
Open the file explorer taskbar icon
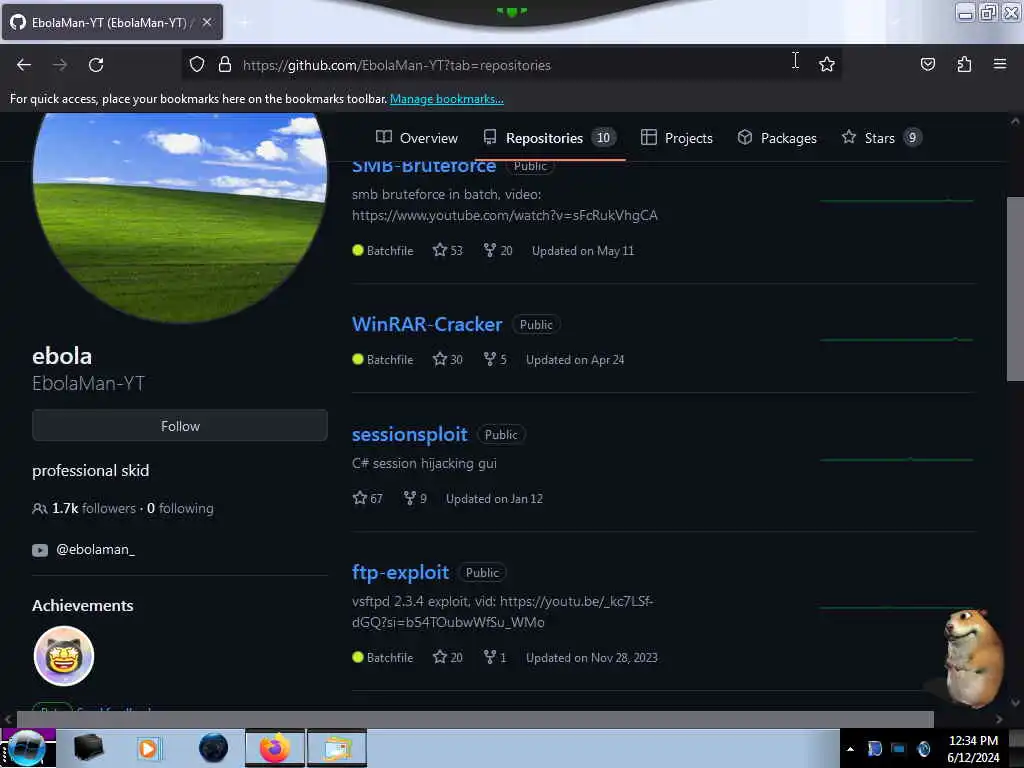(x=337, y=748)
